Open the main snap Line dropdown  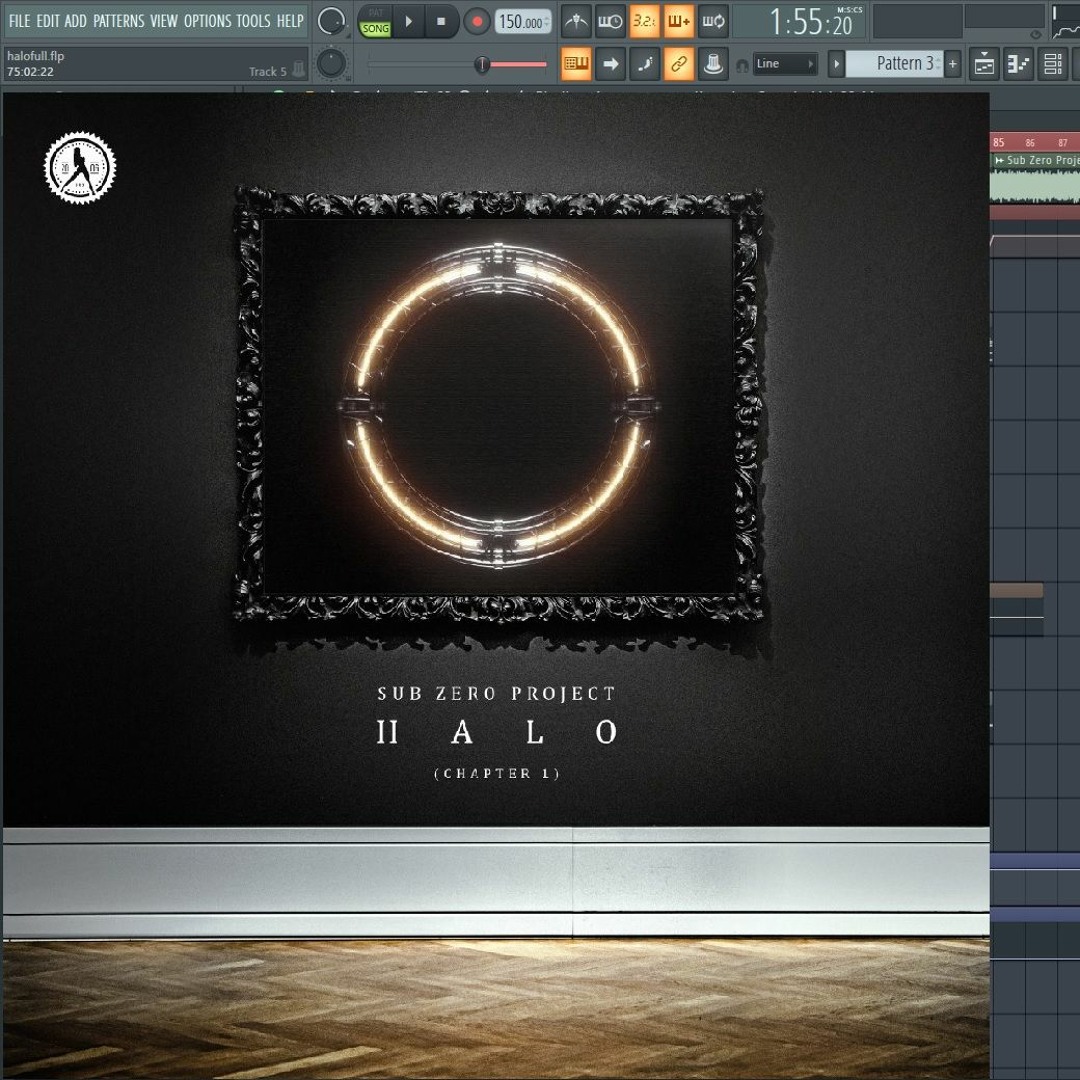[x=785, y=63]
